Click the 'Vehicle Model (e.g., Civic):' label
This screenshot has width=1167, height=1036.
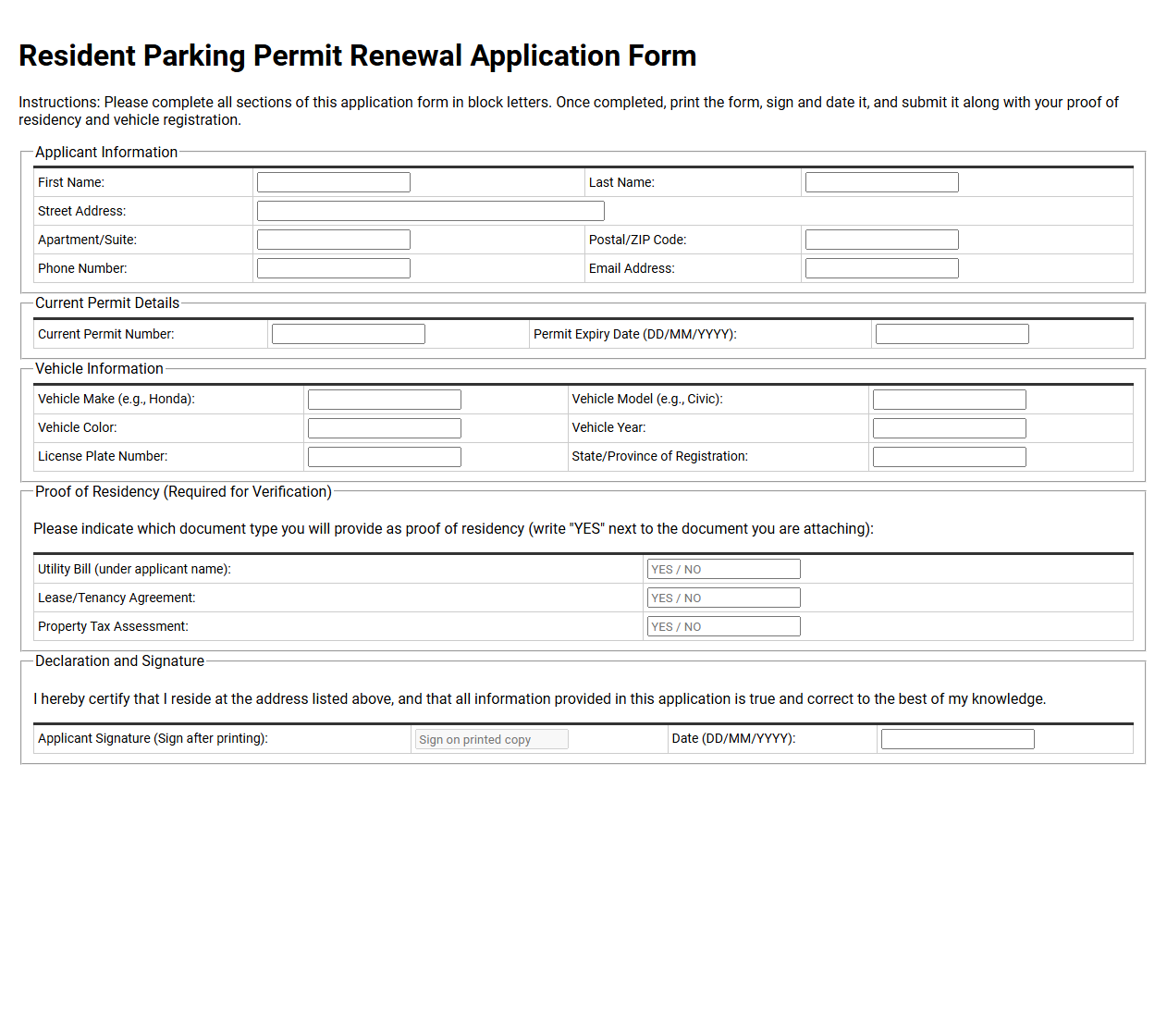coord(647,399)
